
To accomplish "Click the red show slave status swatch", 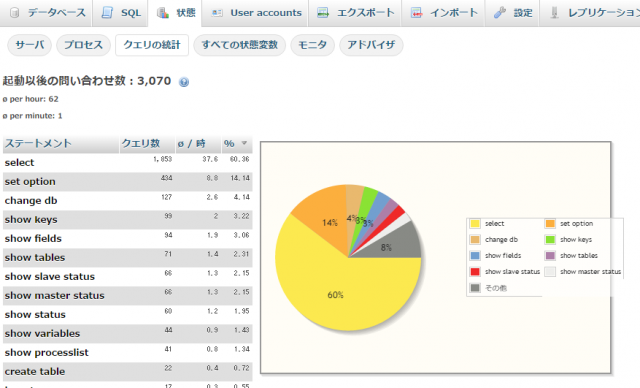I will (475, 272).
